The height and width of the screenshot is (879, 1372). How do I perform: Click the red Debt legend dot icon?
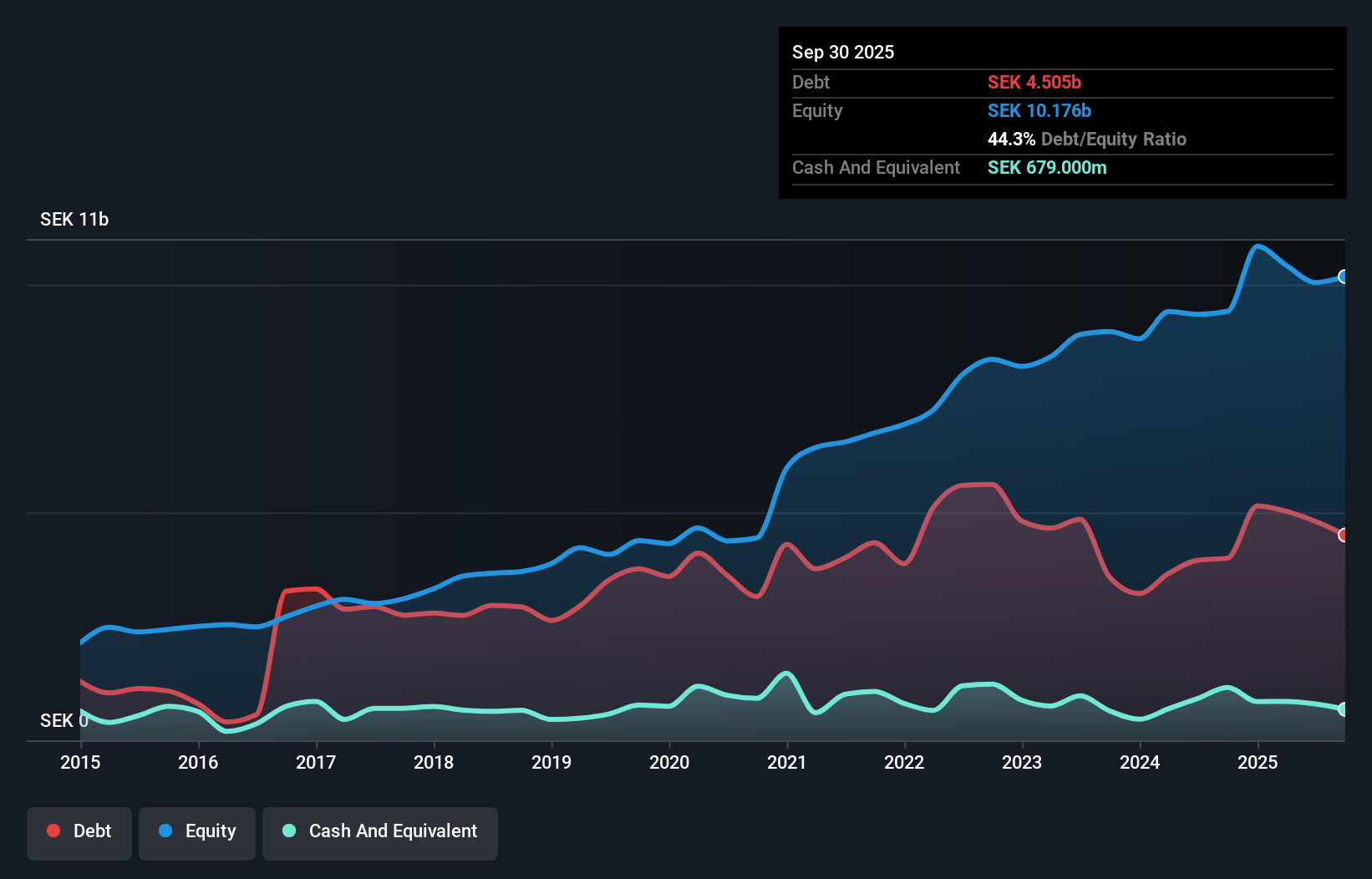tap(53, 831)
